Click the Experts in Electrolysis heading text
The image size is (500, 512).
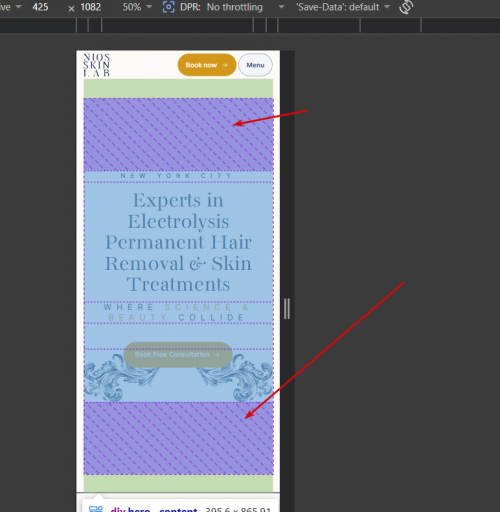pyautogui.click(x=178, y=242)
